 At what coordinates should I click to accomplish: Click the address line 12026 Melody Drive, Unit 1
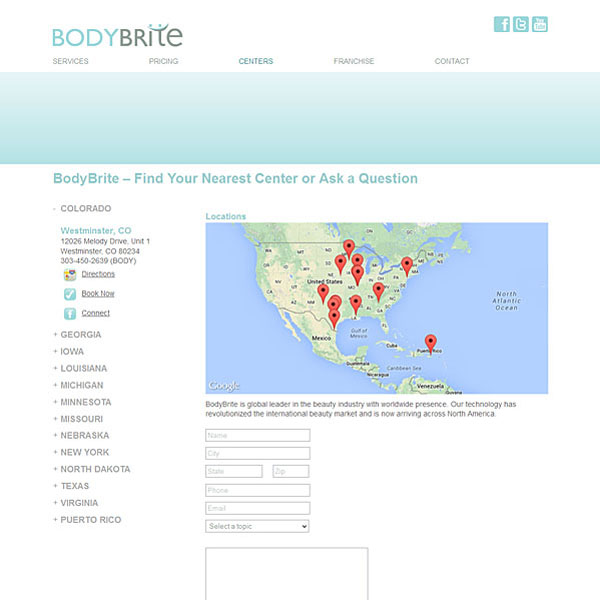[x=105, y=241]
